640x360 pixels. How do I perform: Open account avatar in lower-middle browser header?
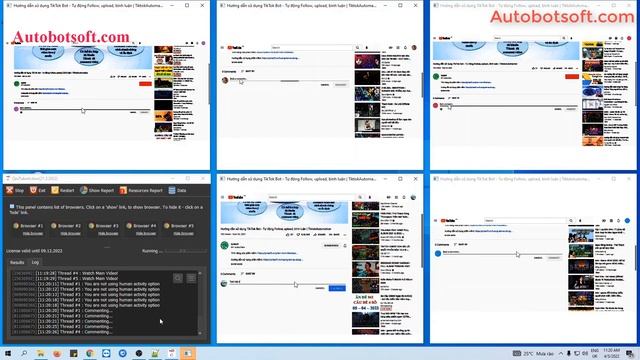click(x=413, y=197)
